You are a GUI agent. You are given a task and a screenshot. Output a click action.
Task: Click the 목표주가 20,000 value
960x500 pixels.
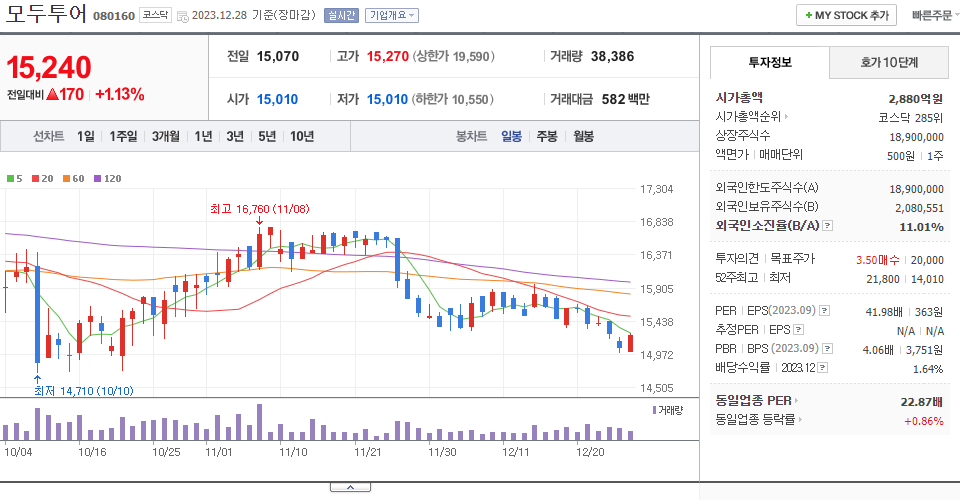point(927,260)
